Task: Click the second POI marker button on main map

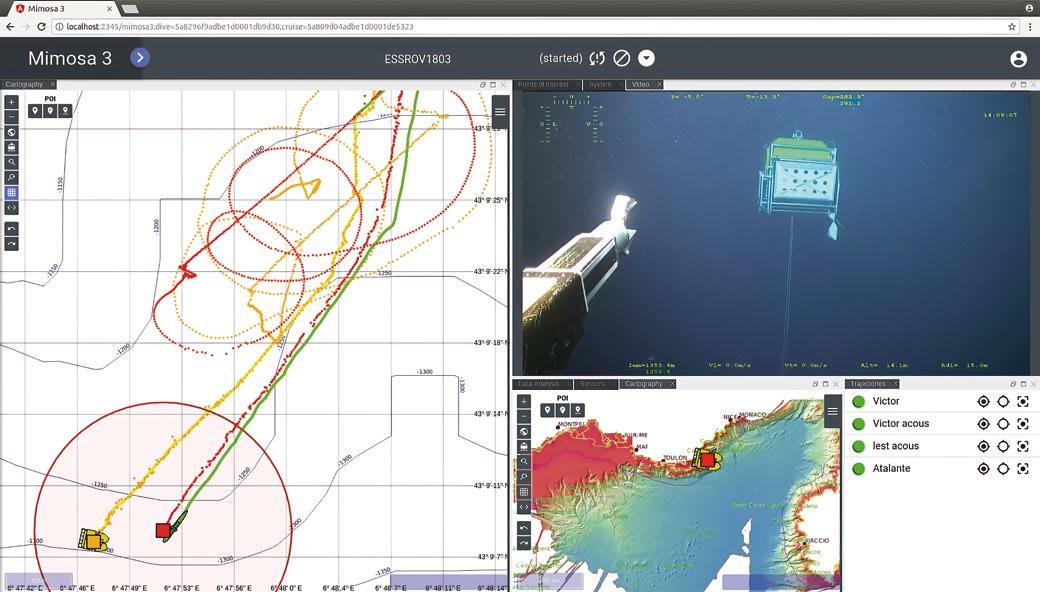Action: click(x=50, y=111)
